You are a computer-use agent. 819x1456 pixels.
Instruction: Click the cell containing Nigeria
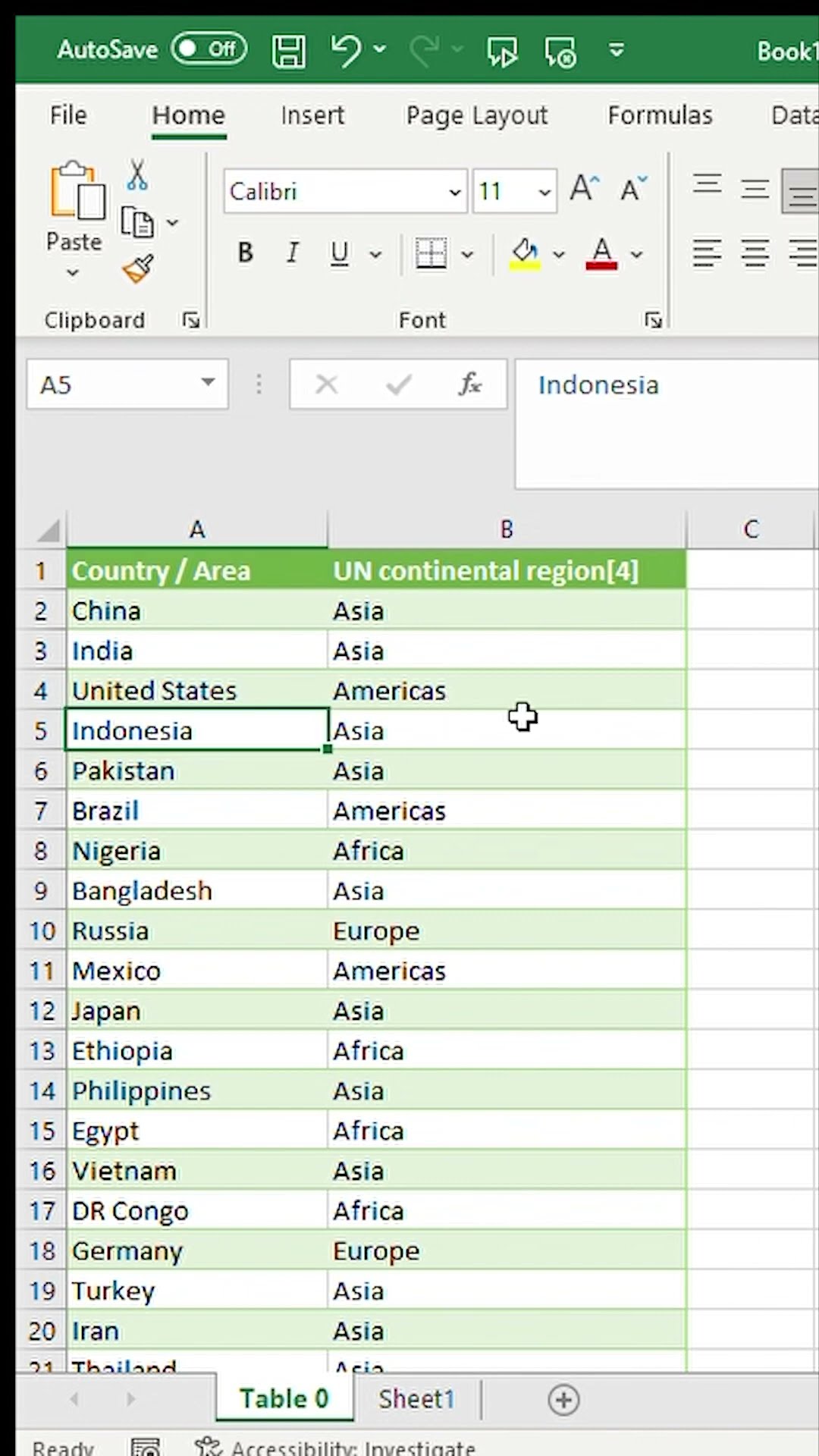197,852
